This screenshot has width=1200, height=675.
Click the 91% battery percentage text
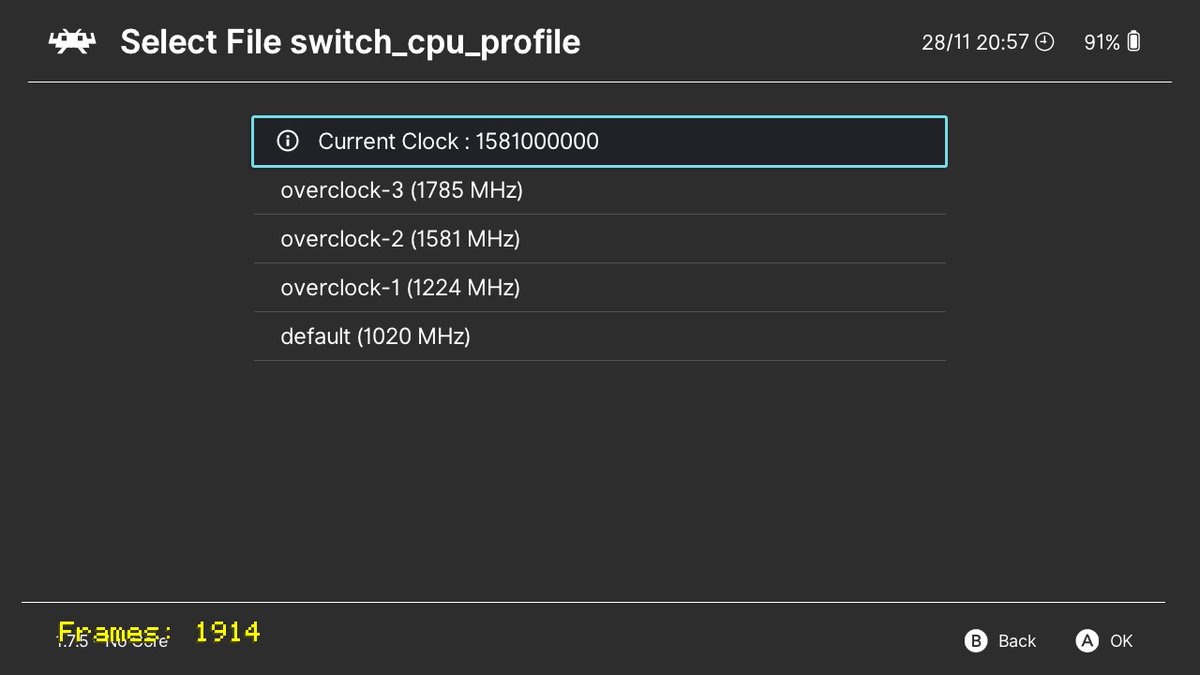pyautogui.click(x=1102, y=42)
